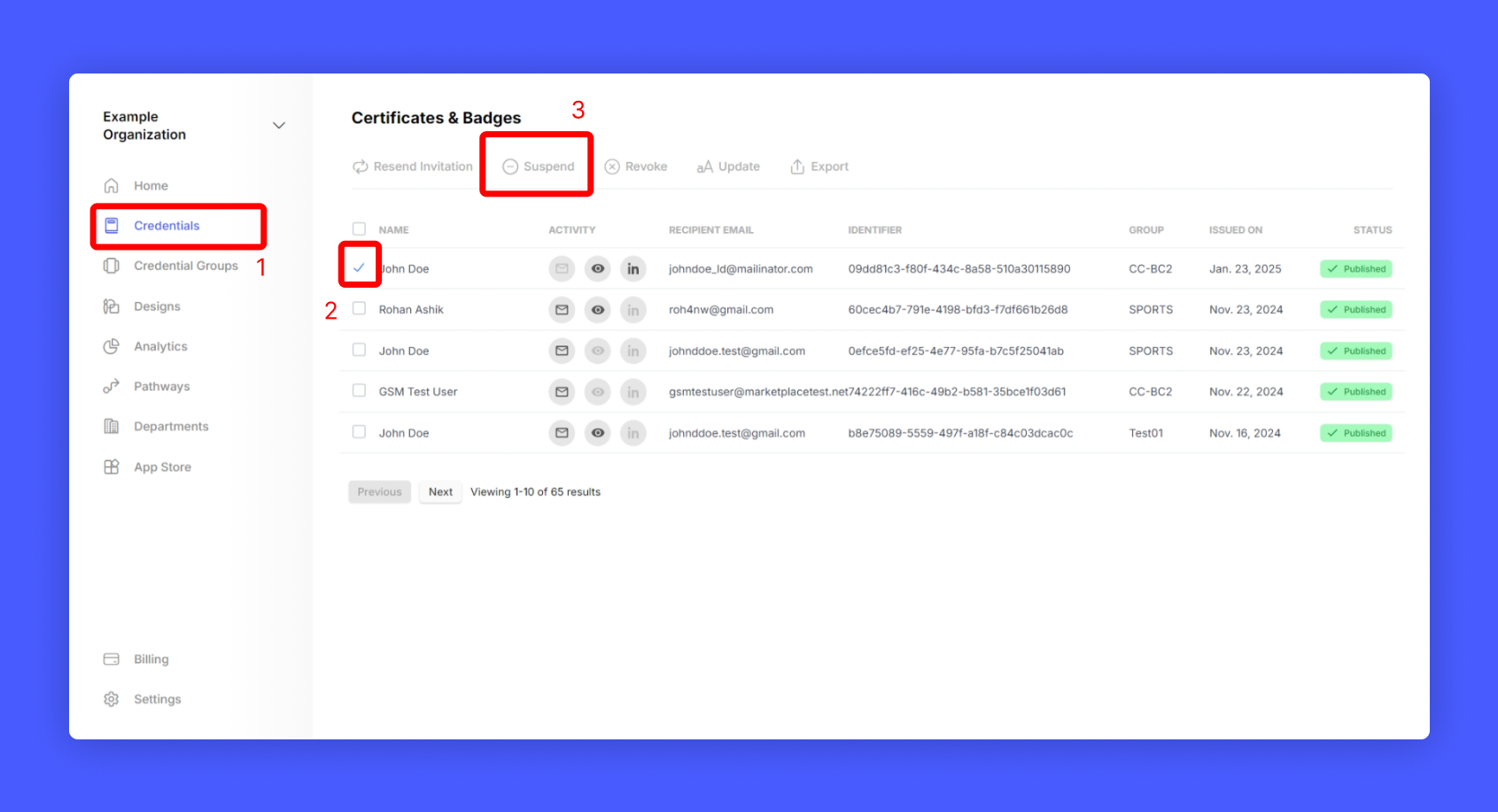Viewport: 1498px width, 812px height.
Task: Click the Suspend action
Action: point(539,166)
